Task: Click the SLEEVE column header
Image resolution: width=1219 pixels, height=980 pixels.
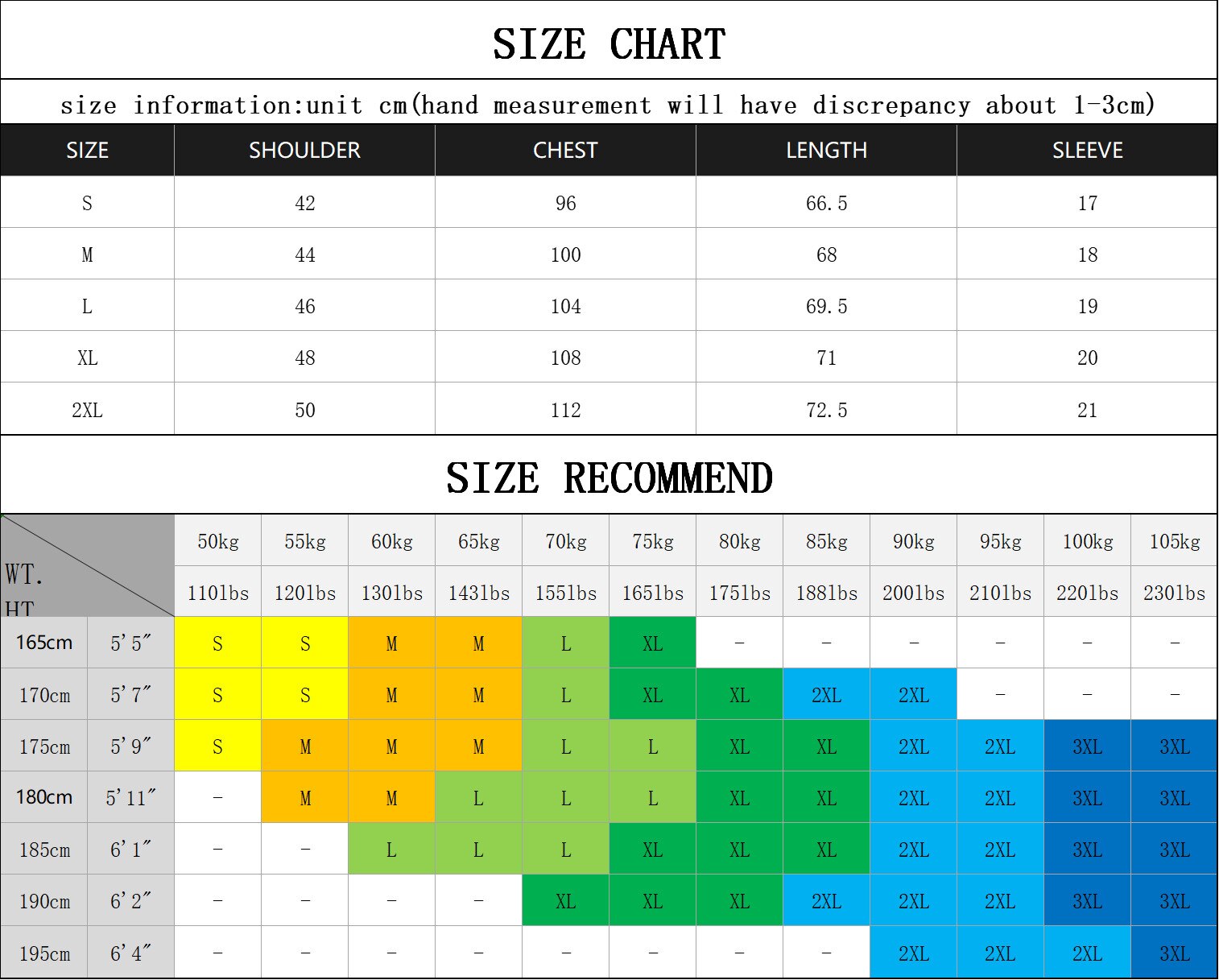Action: pyautogui.click(x=1087, y=151)
